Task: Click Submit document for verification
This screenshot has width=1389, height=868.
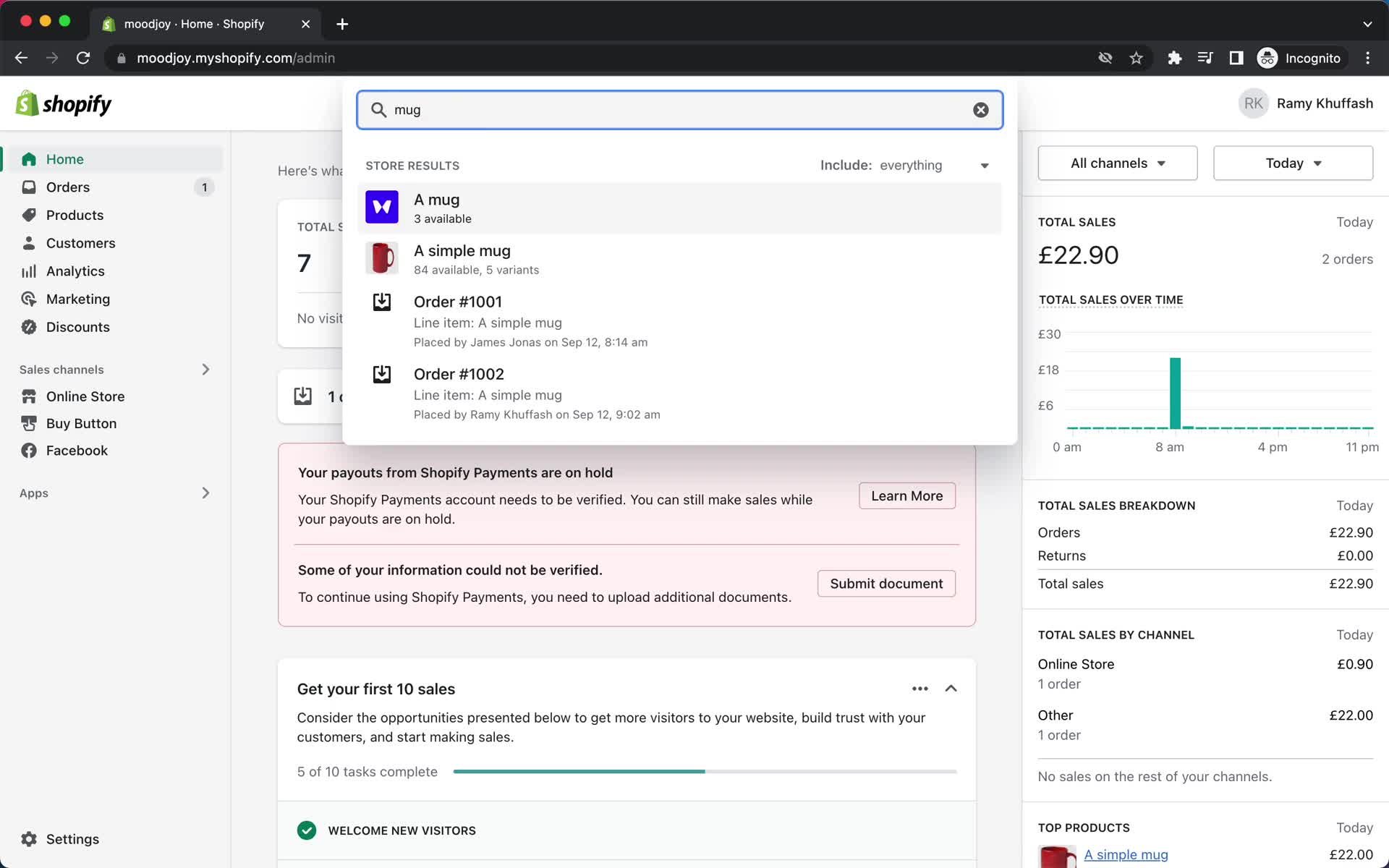Action: pyautogui.click(x=886, y=583)
